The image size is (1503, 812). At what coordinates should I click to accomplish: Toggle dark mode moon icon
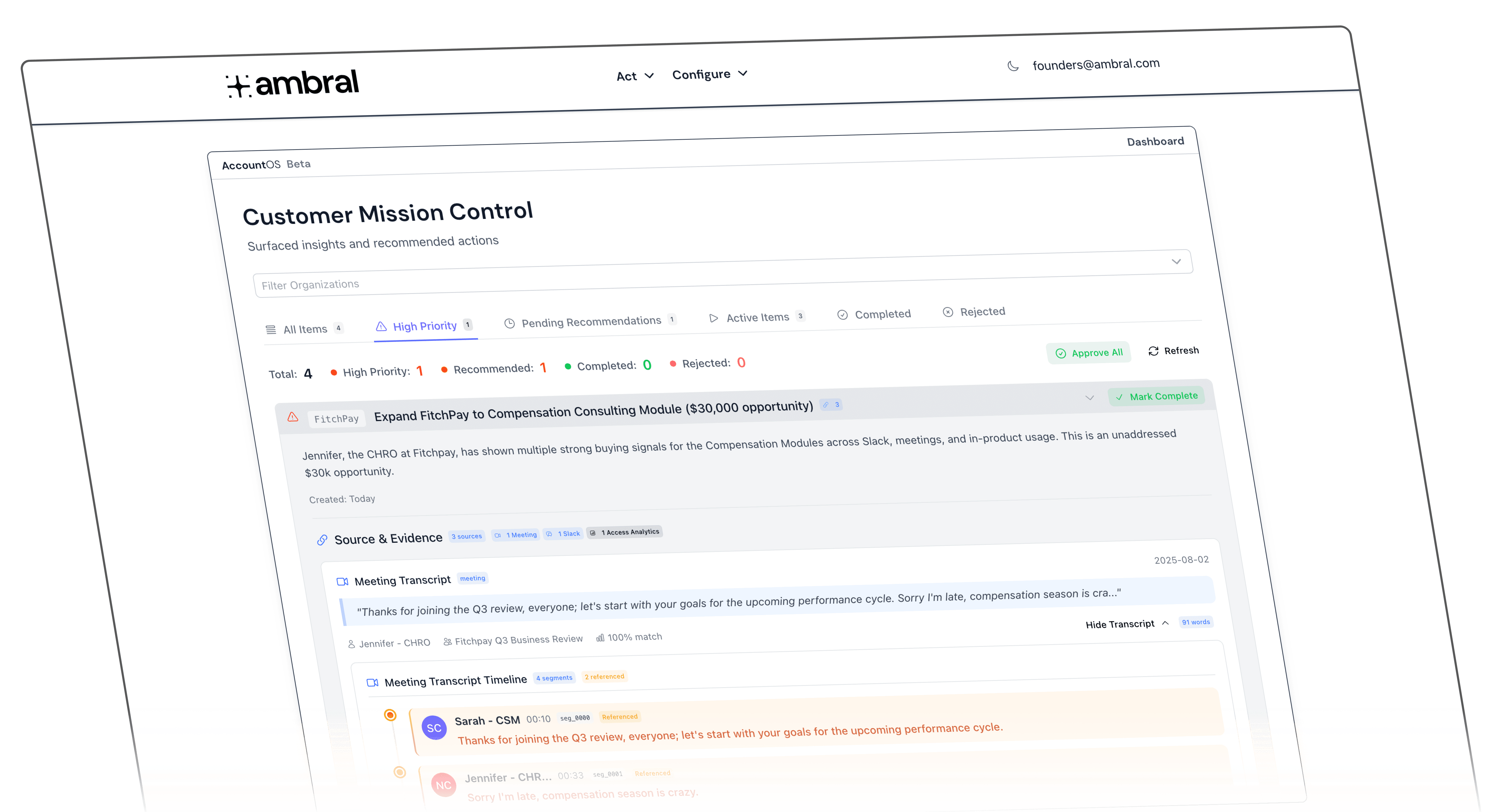click(x=1013, y=67)
